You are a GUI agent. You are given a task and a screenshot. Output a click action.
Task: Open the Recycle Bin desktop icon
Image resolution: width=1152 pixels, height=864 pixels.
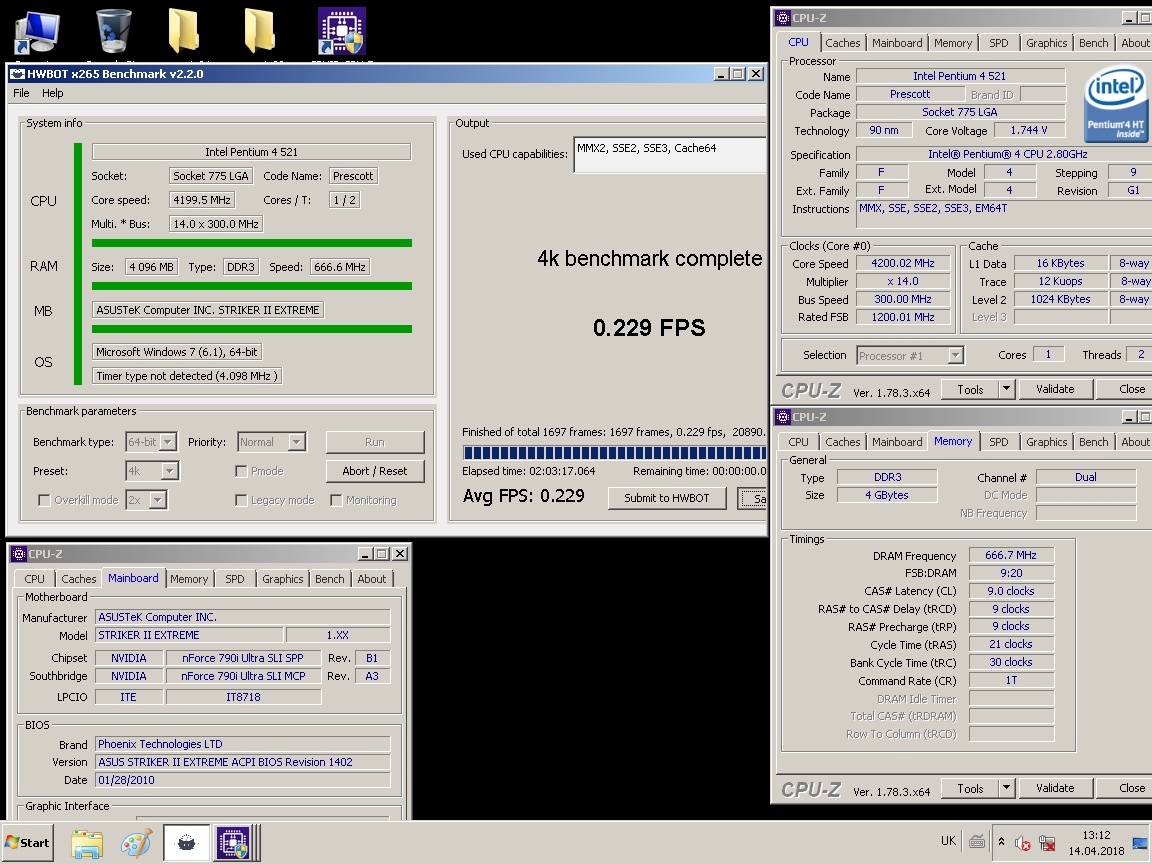114,31
